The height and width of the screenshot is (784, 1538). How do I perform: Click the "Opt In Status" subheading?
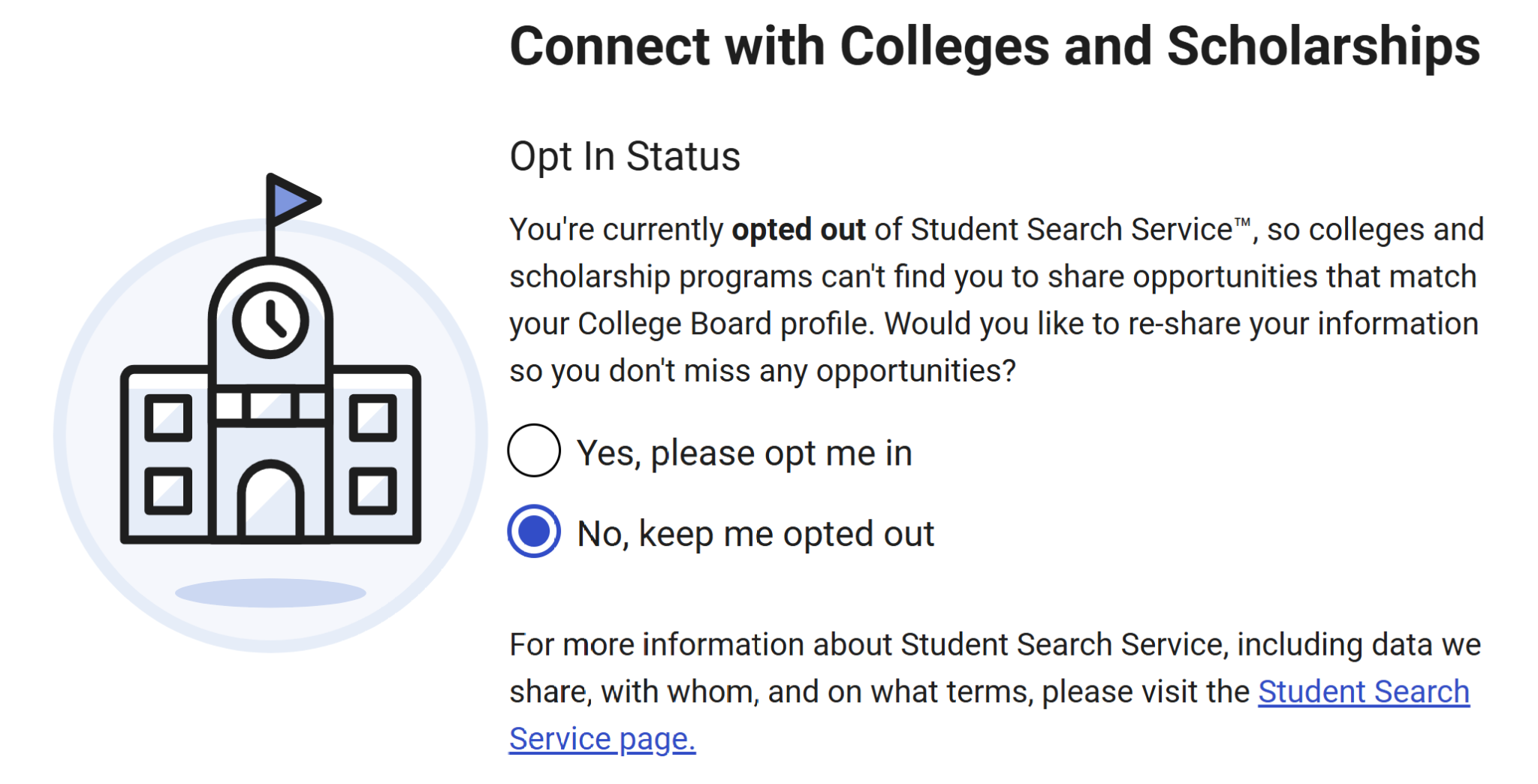[625, 157]
